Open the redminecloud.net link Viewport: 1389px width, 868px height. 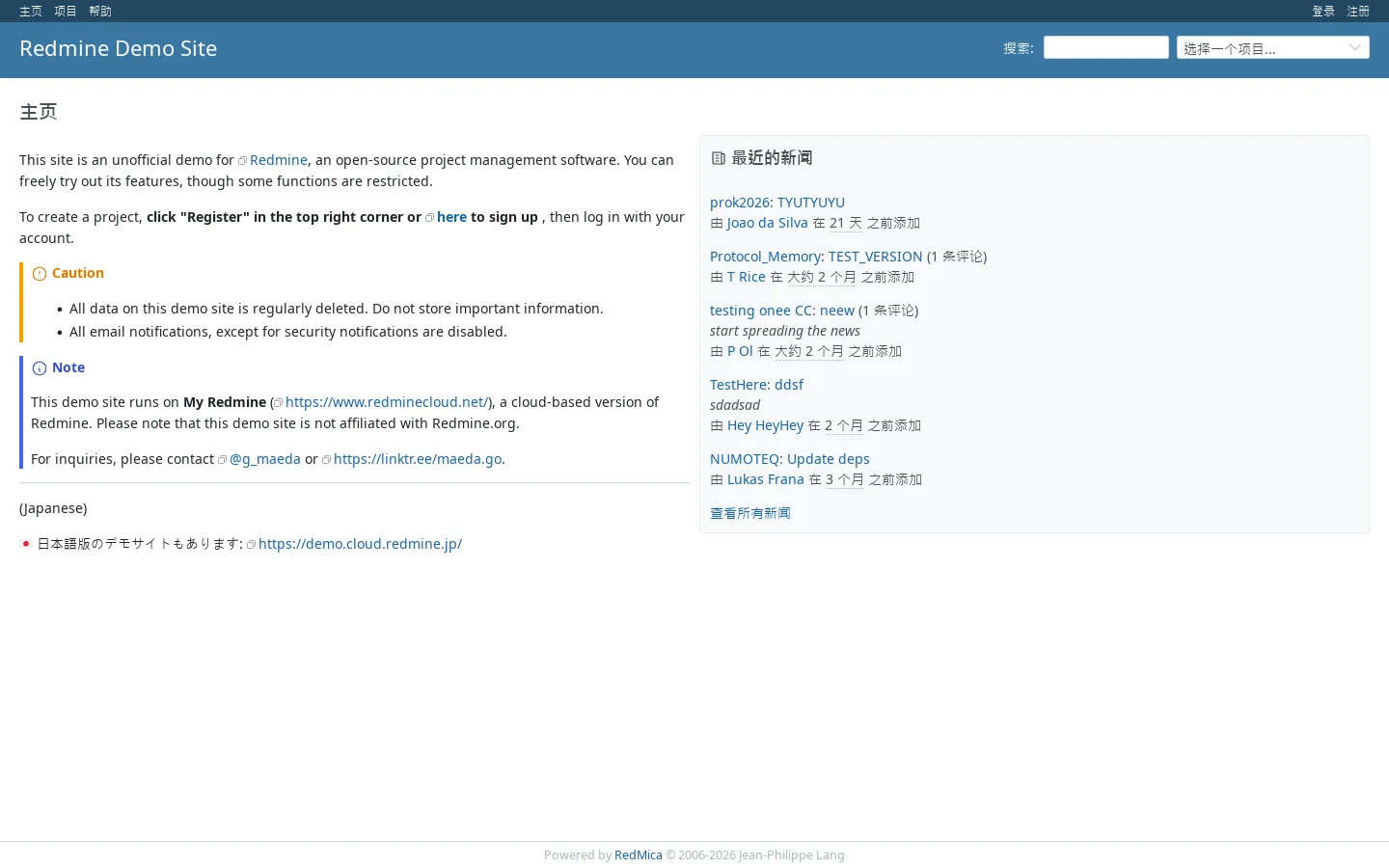tap(386, 402)
